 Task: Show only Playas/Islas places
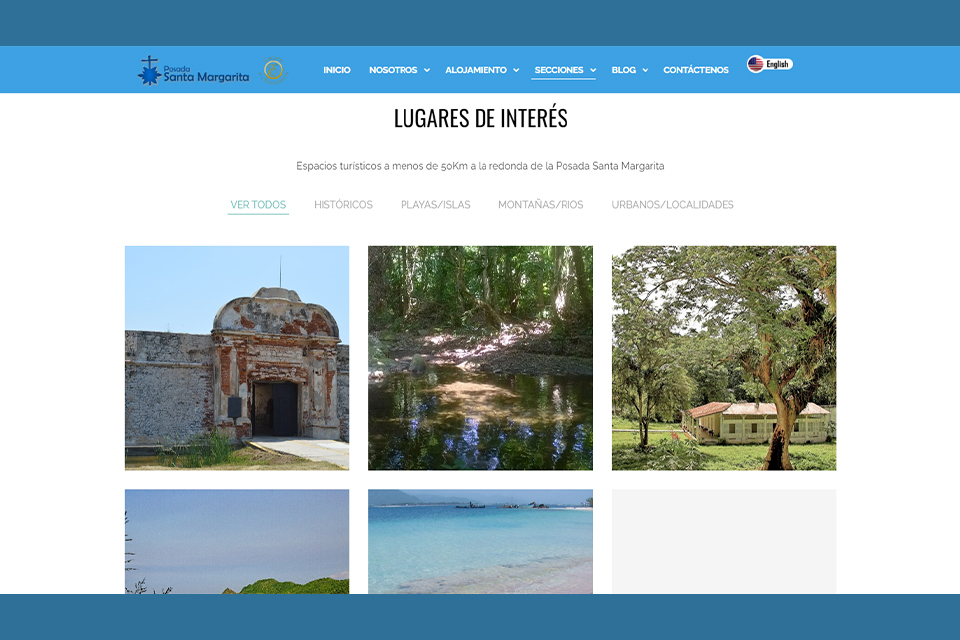pos(435,205)
